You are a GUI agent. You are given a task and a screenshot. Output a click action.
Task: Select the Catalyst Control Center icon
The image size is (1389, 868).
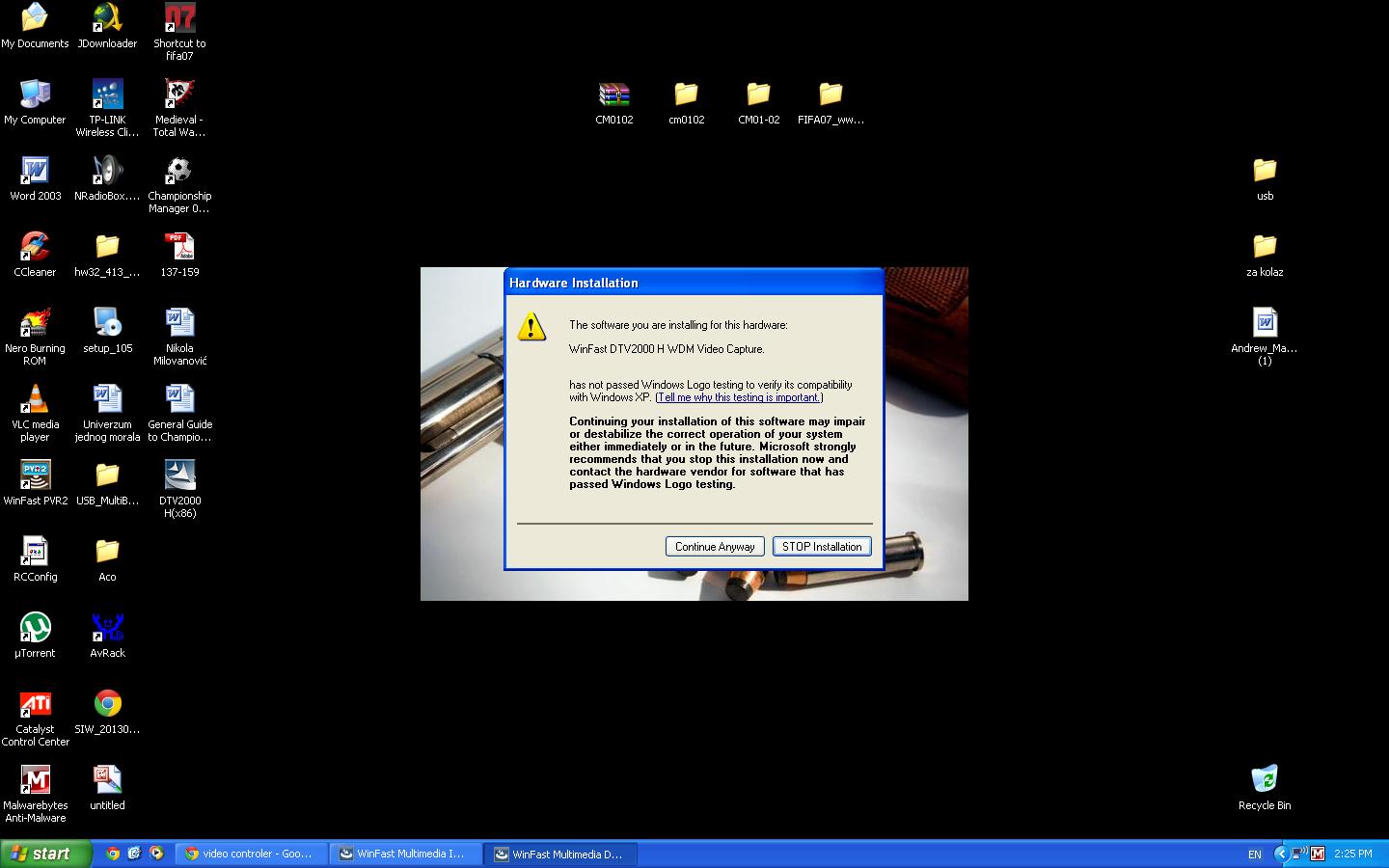coord(35,718)
